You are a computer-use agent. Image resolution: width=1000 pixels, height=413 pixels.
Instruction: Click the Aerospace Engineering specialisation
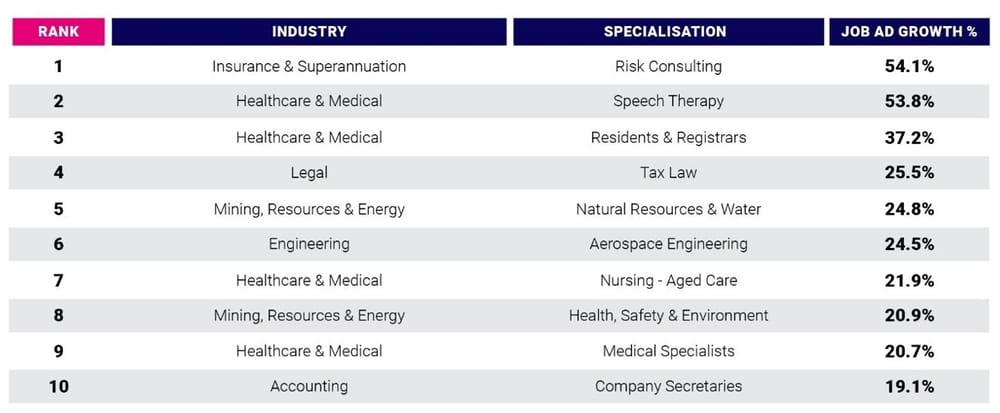pos(668,244)
